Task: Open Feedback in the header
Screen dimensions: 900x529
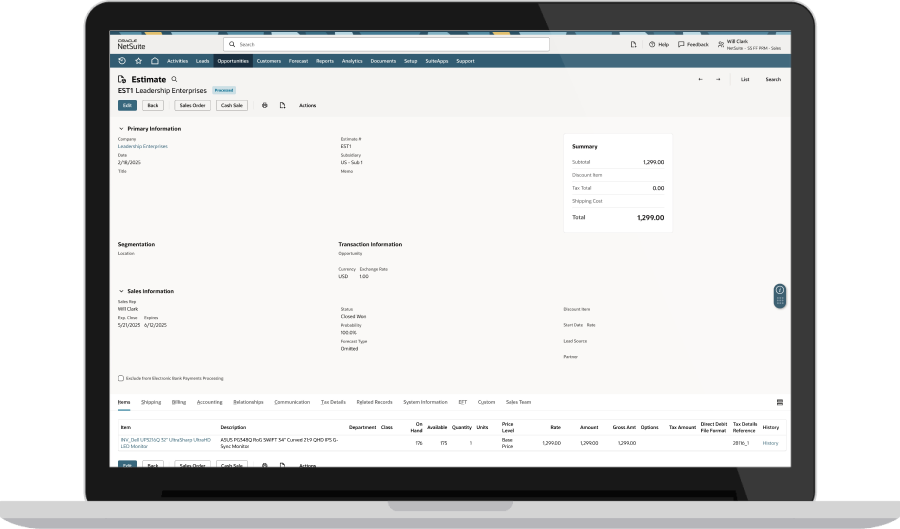Action: click(x=693, y=44)
